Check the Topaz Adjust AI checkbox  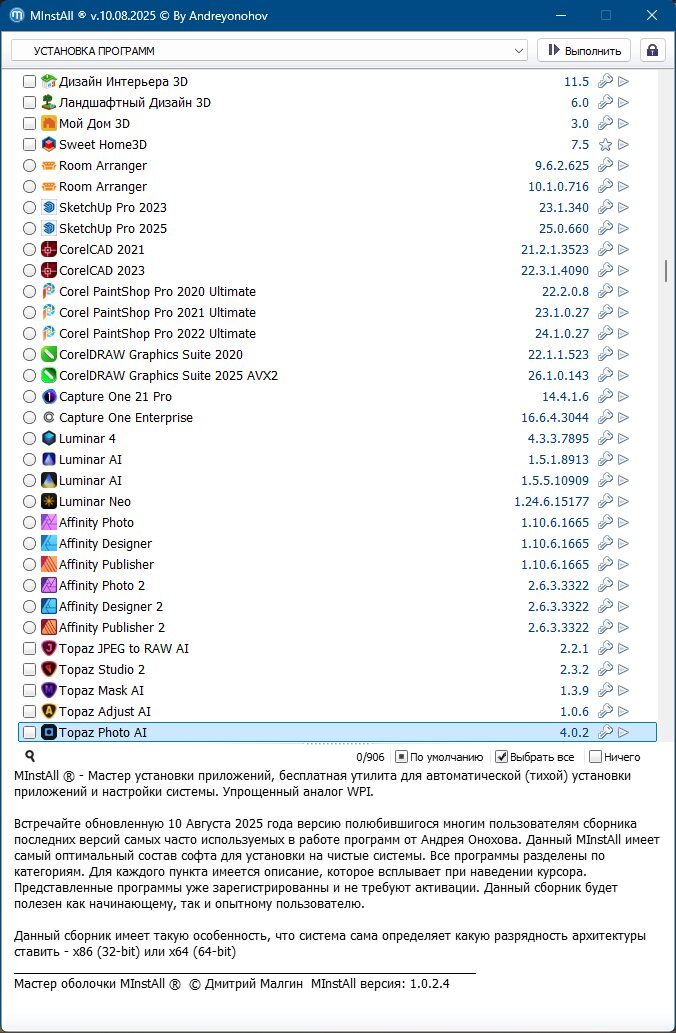(x=29, y=712)
